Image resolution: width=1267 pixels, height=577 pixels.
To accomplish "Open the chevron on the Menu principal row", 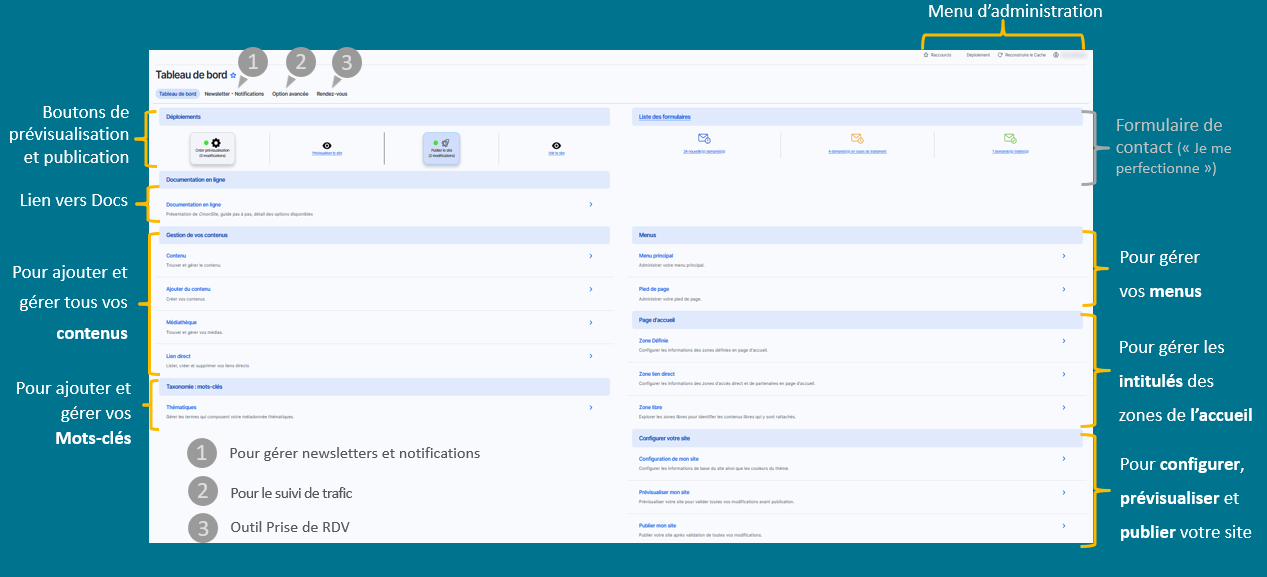I will coord(1062,256).
